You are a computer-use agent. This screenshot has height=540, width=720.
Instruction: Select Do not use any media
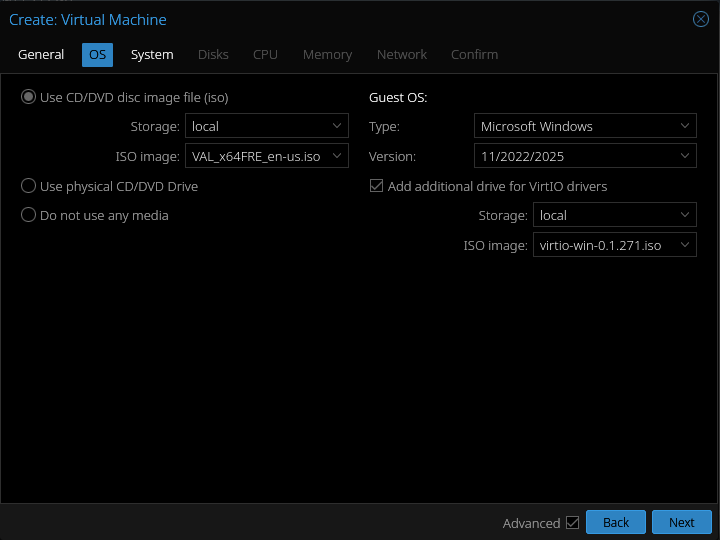click(x=28, y=215)
